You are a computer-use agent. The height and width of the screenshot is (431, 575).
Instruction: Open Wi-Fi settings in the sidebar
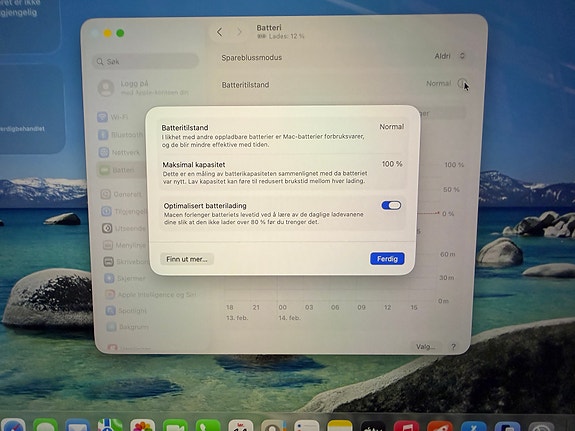pyautogui.click(x=114, y=117)
